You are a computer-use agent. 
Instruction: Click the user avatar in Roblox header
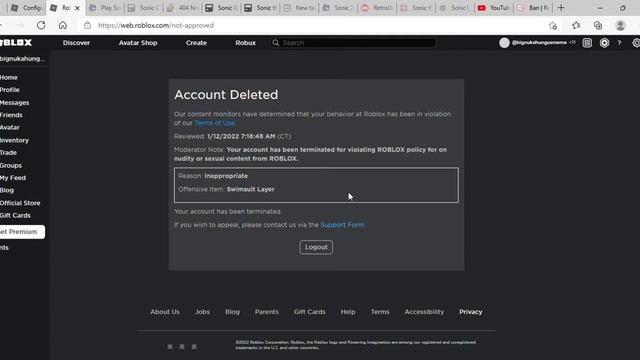pos(504,42)
